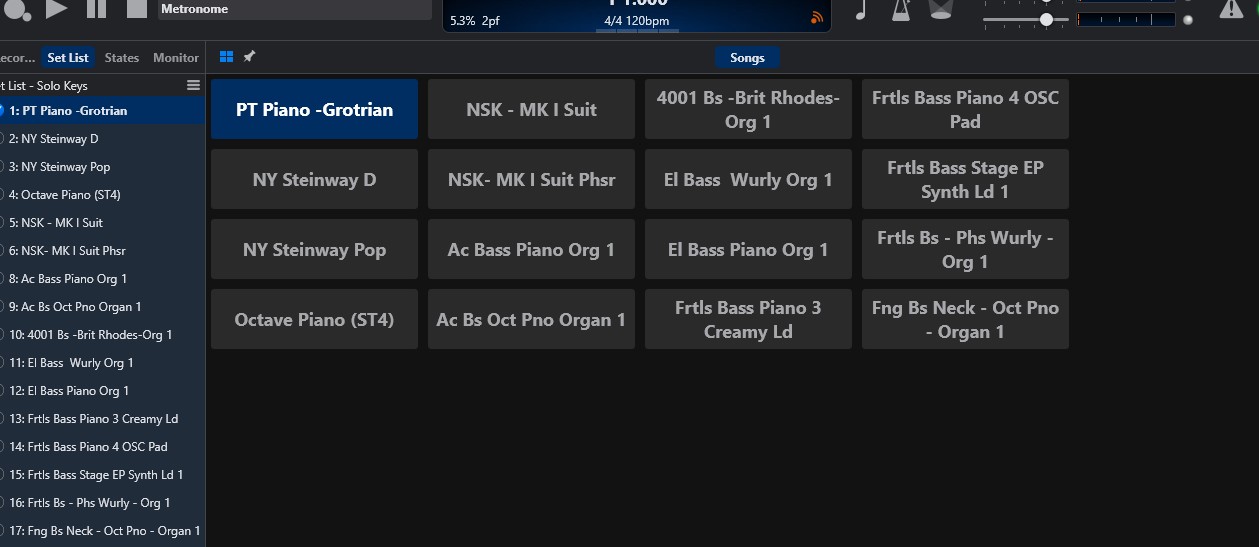Click the 5.3% CPU load readout
Screen dimensions: 1259x547
click(x=463, y=21)
